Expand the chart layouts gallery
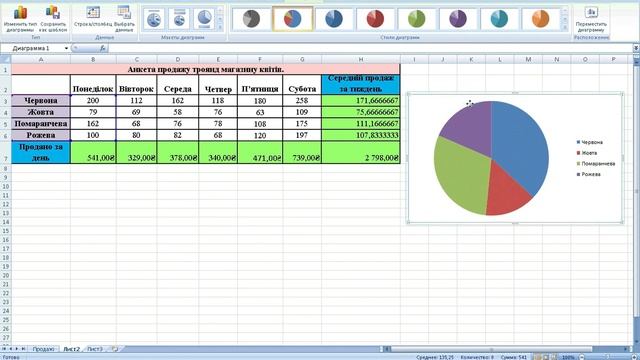 point(220,27)
